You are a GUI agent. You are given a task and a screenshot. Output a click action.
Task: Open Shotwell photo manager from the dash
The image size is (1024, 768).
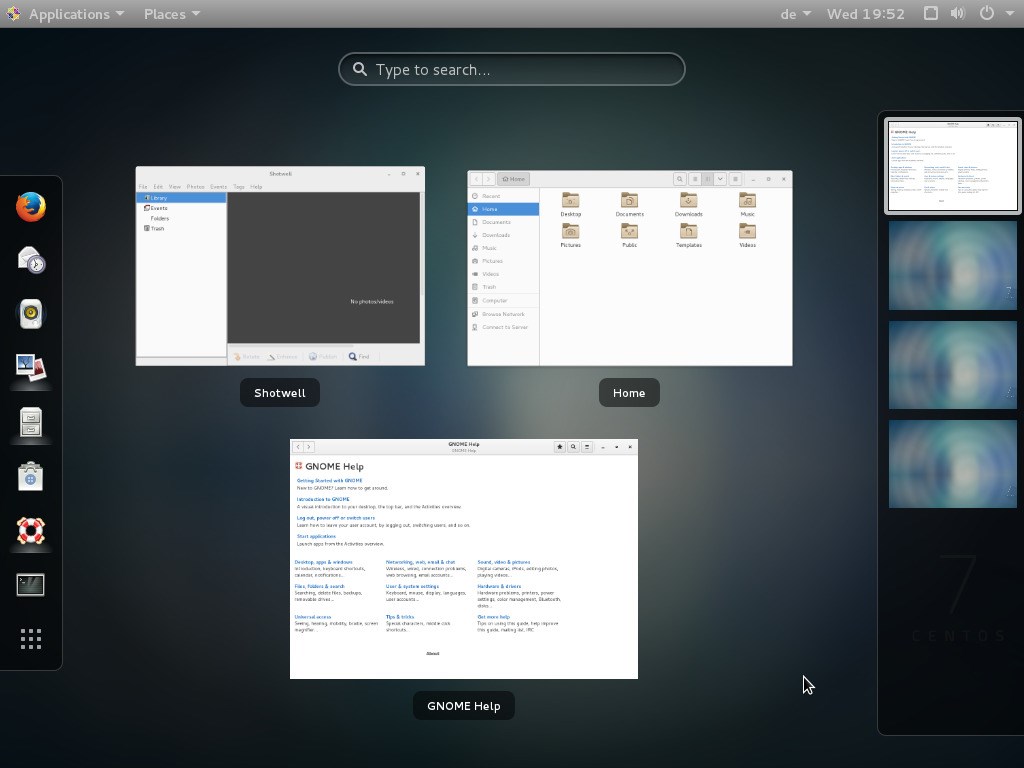point(31,368)
